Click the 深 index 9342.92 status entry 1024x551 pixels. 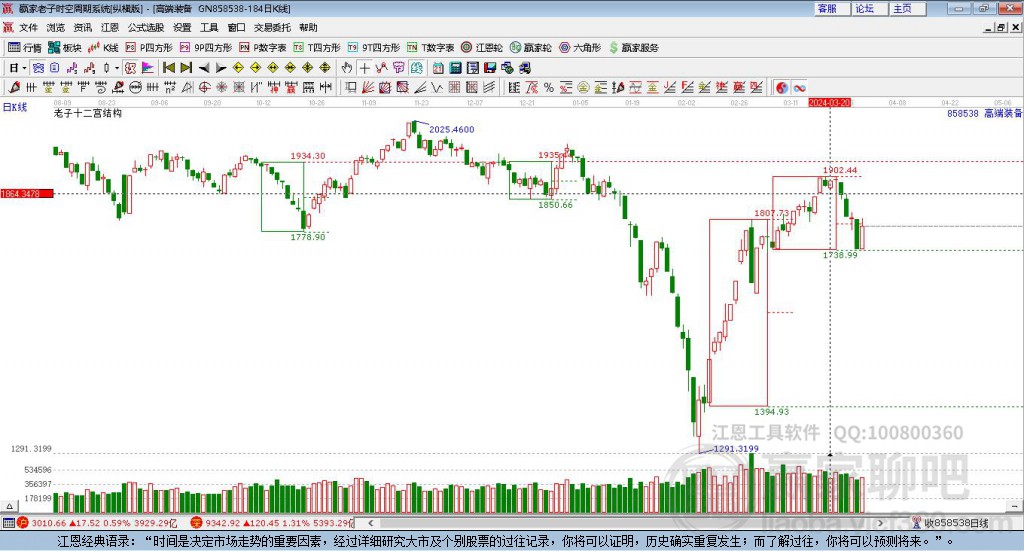[x=272, y=523]
